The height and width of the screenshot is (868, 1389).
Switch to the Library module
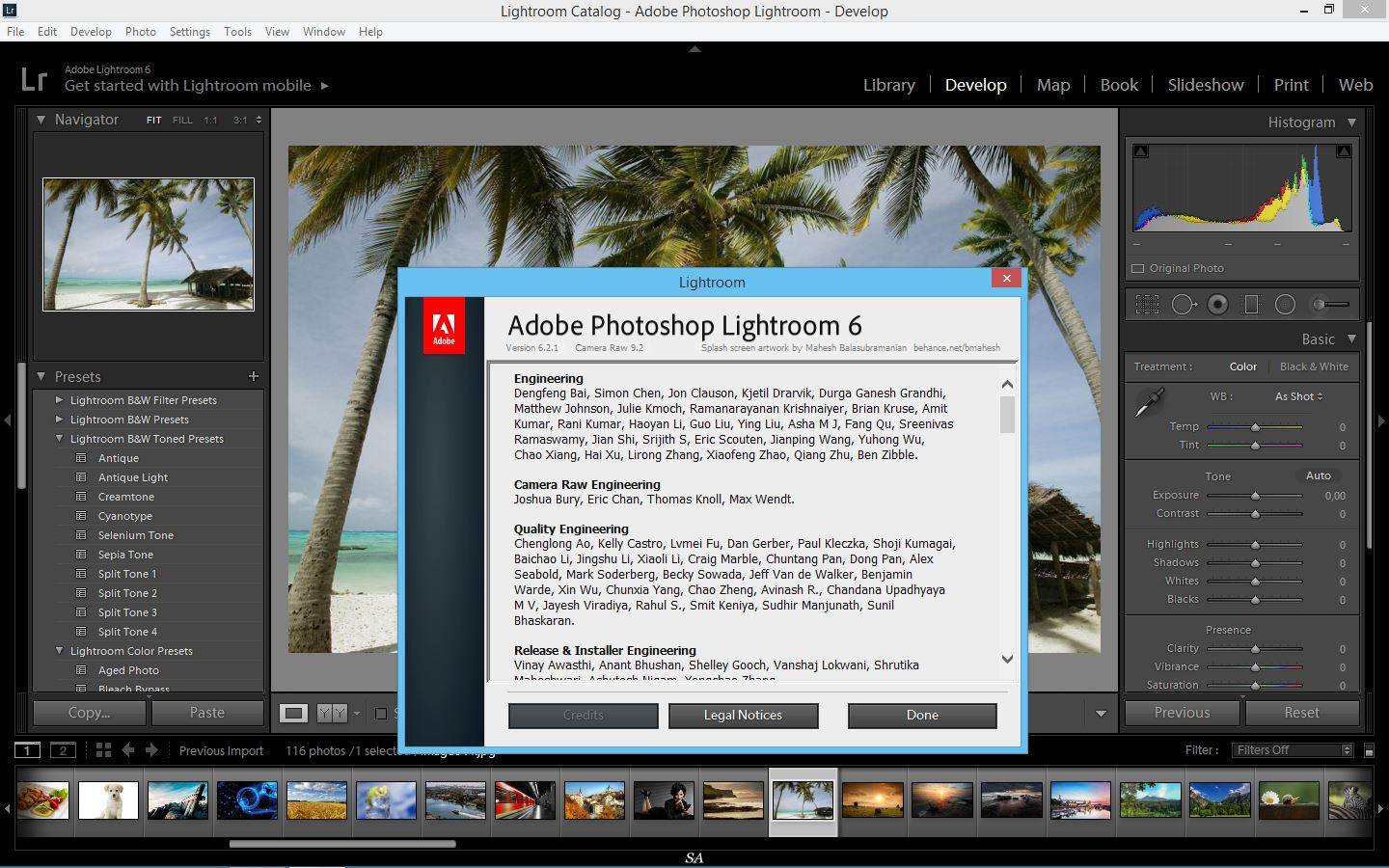coord(889,85)
